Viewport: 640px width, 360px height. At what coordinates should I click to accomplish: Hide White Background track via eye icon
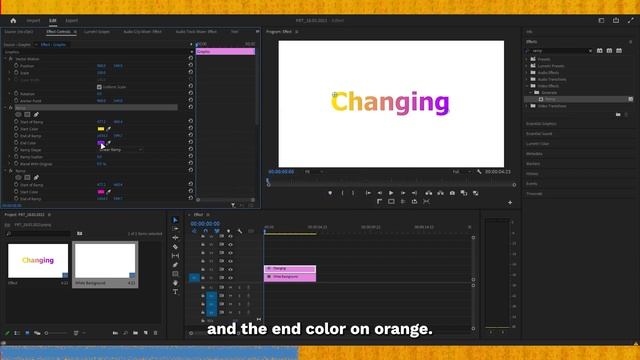pyautogui.click(x=231, y=278)
